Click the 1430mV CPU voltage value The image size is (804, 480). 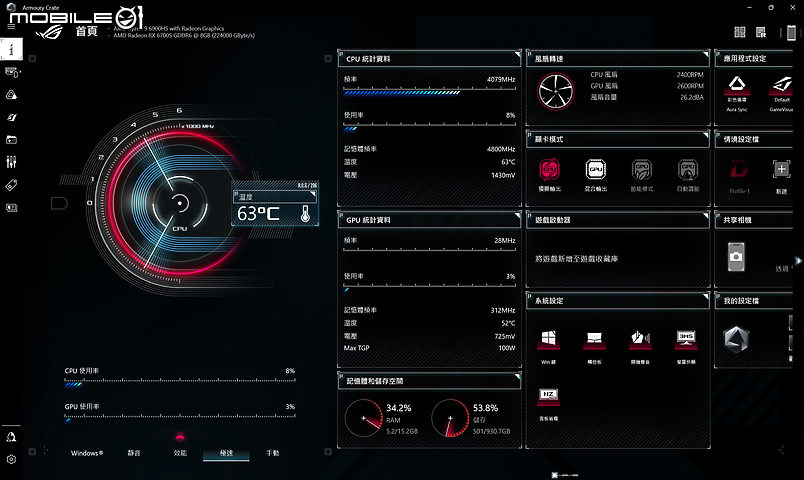coord(503,175)
